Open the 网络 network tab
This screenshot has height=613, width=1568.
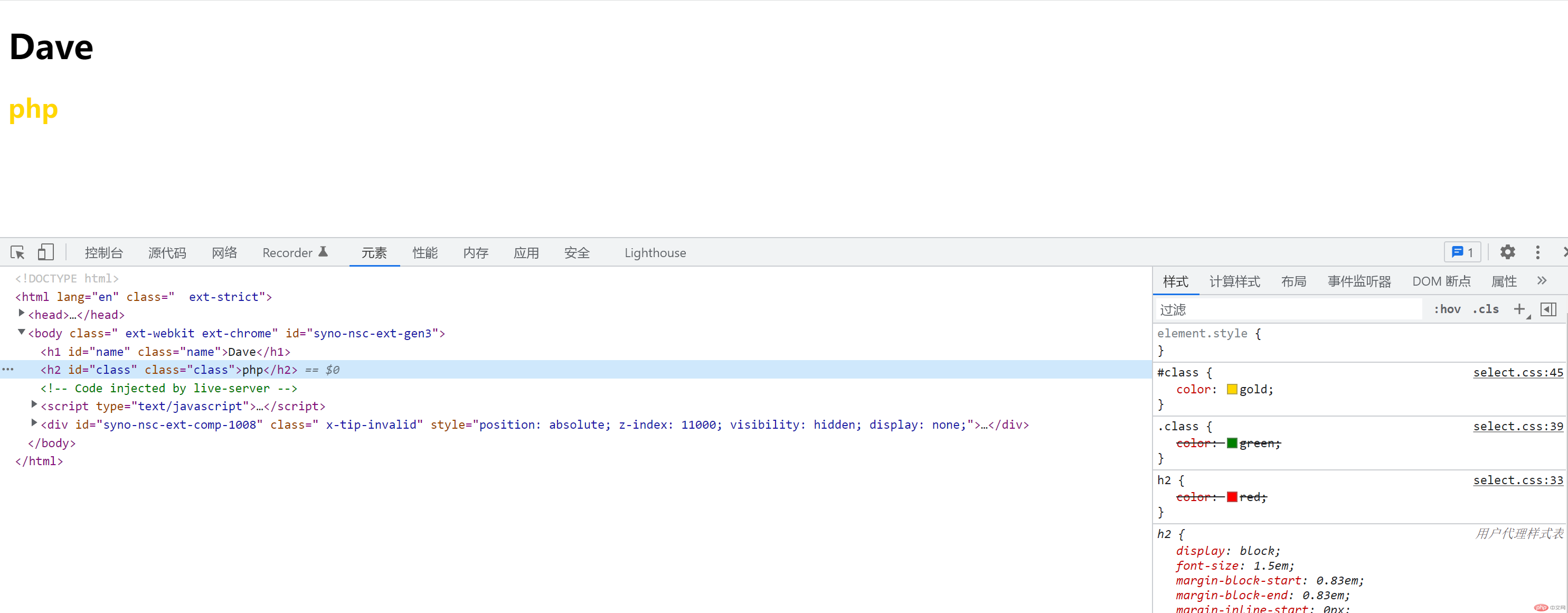224,252
